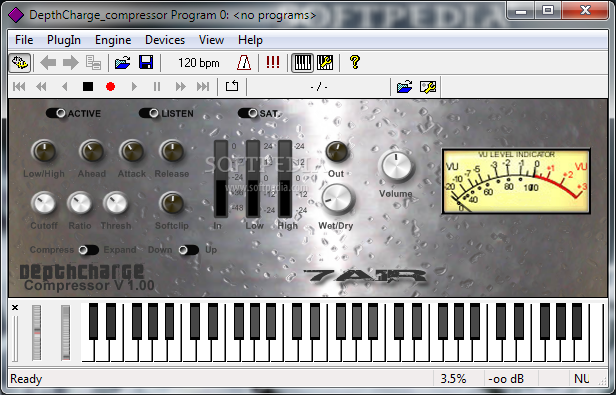Click the pause button

[157, 86]
